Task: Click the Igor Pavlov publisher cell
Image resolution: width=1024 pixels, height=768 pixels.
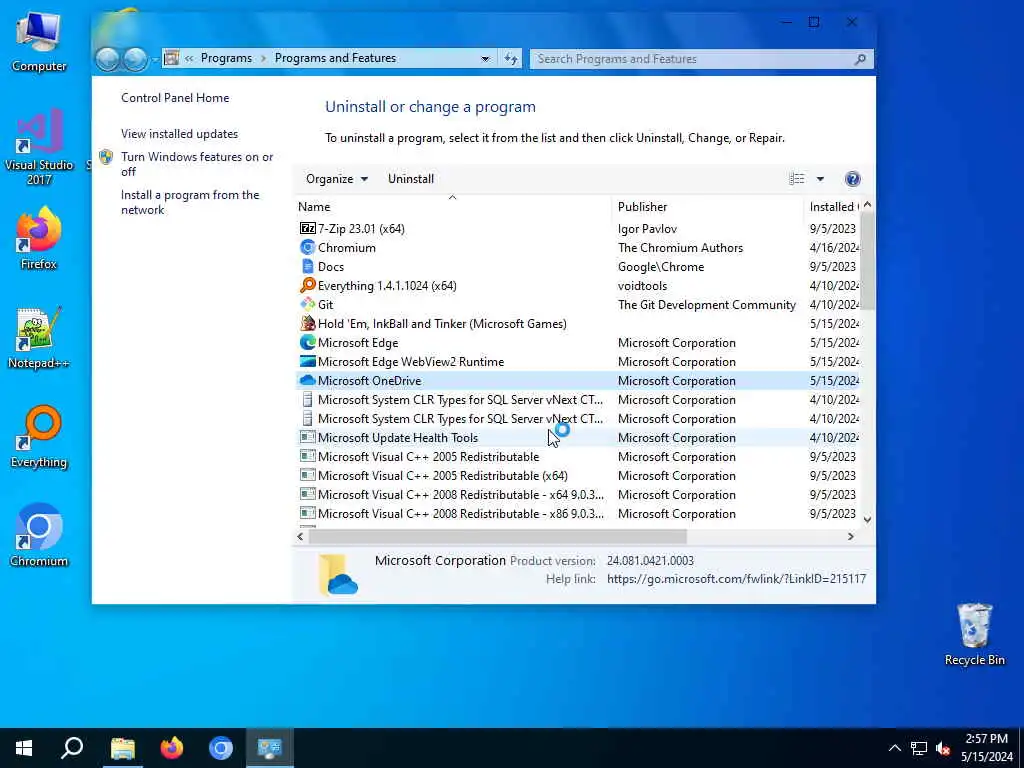Action: (647, 229)
